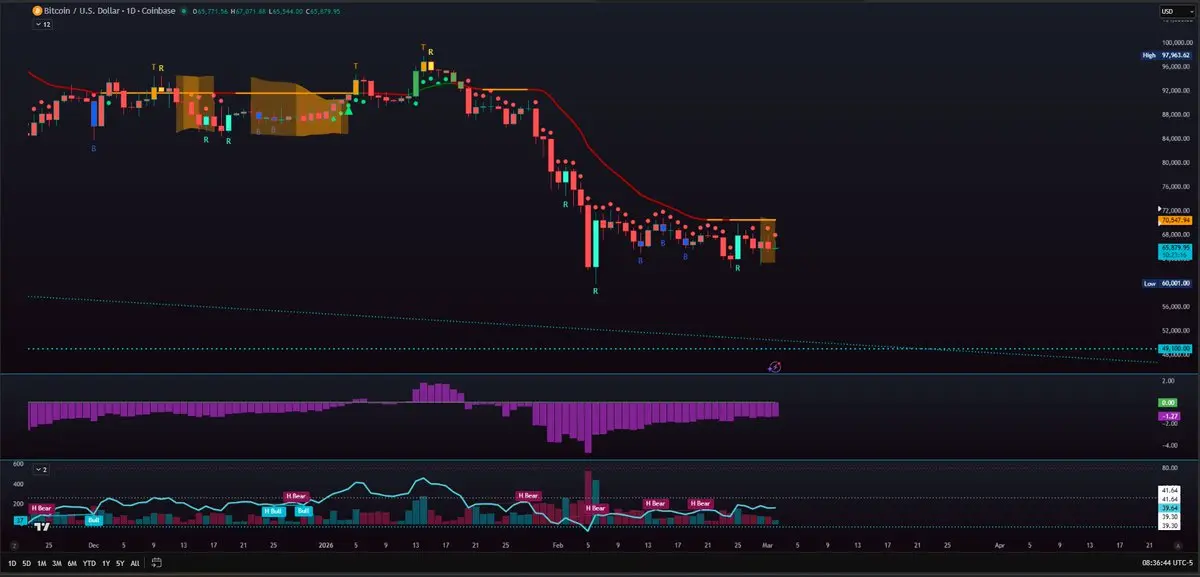Screen dimensions: 1200x577
Task: Select the 1M time range
Action: [x=41, y=563]
